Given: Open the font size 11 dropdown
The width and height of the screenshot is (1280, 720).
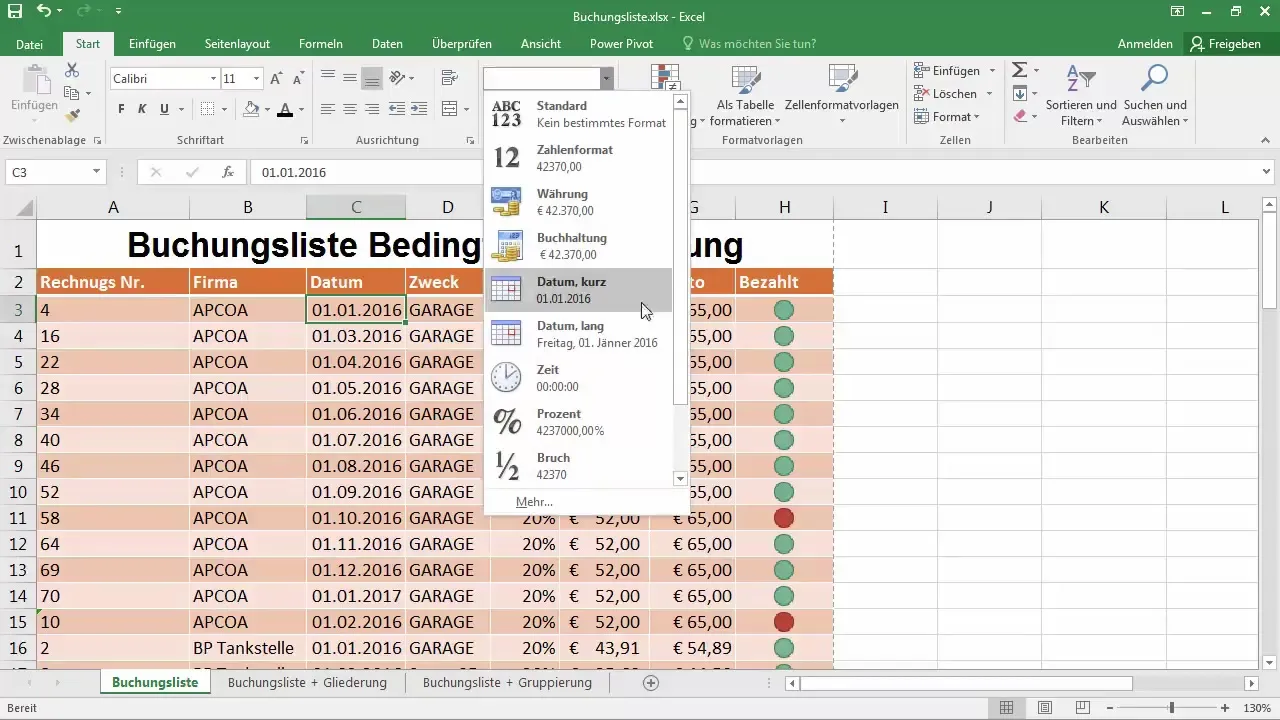Looking at the screenshot, I should 256,78.
